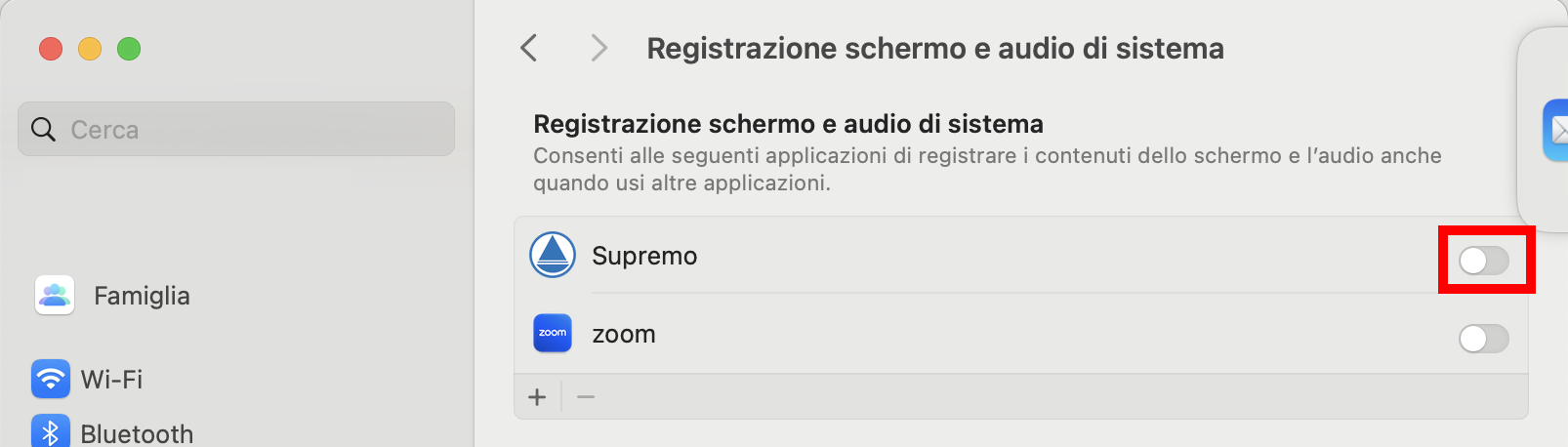Viewport: 1568px width, 447px height.
Task: Remove an application with the minus button
Action: click(586, 397)
